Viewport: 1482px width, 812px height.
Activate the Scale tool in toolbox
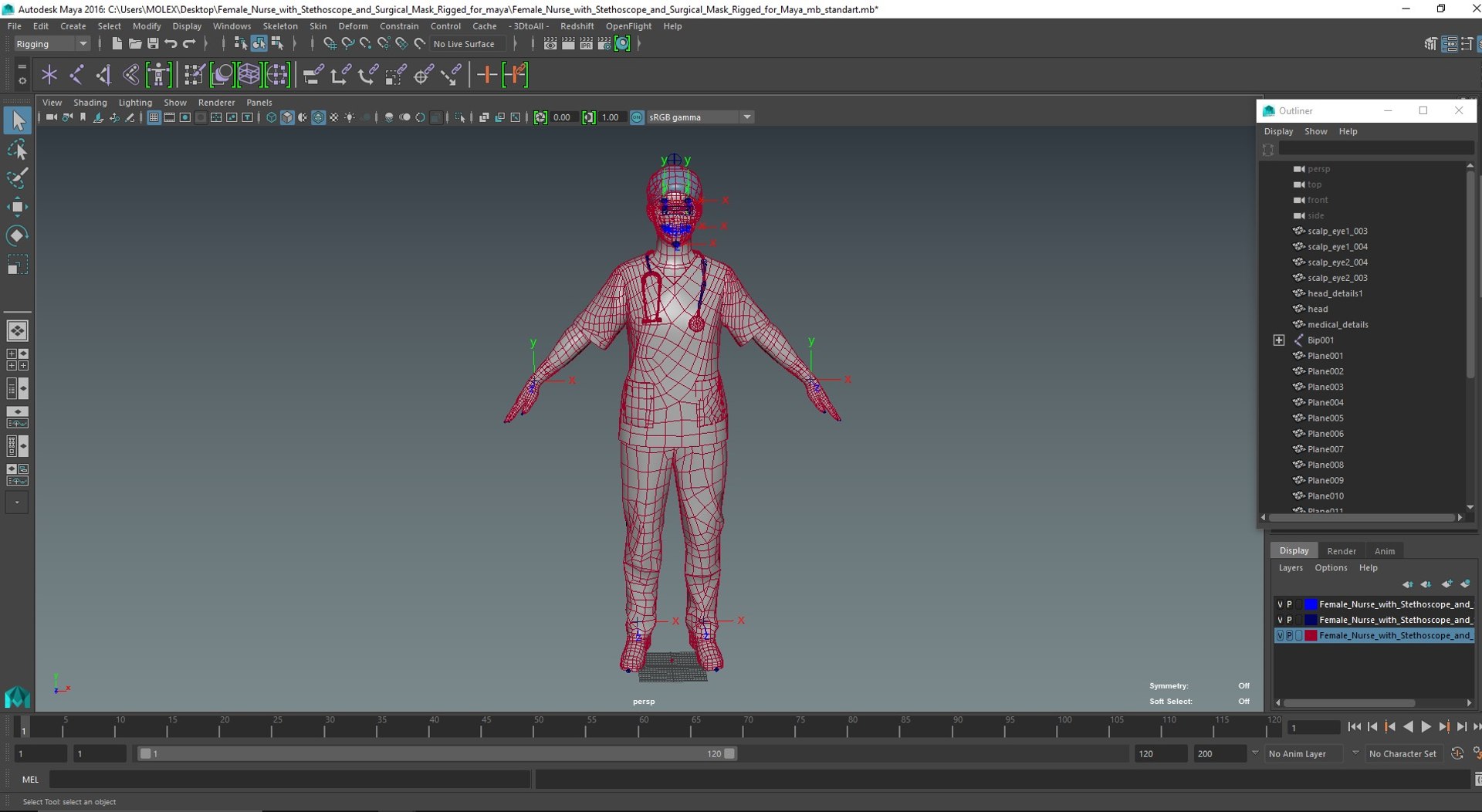[x=17, y=265]
